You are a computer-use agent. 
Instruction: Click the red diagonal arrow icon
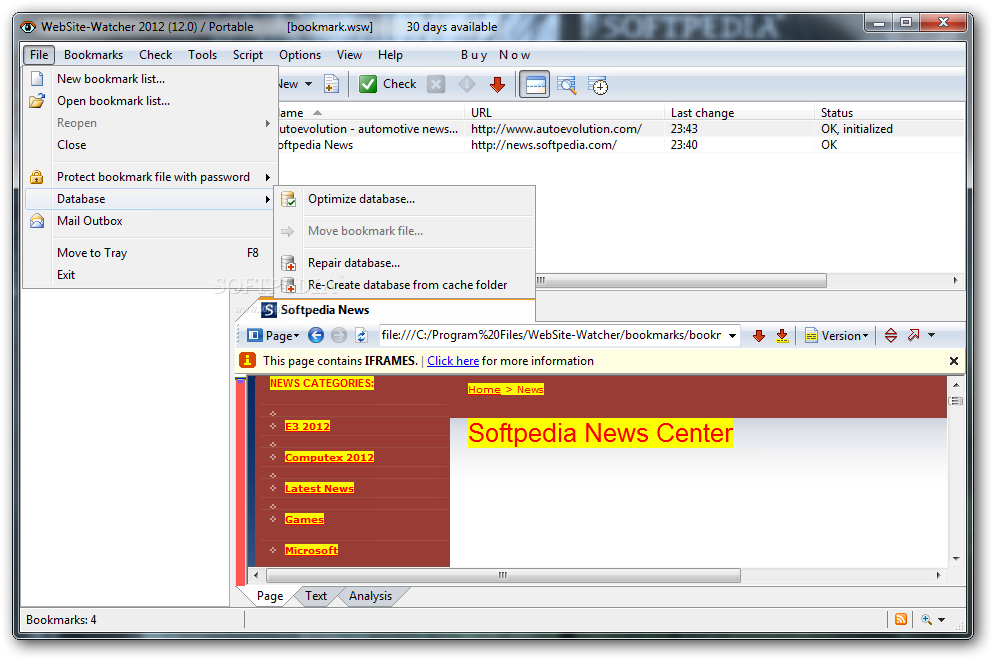[913, 335]
